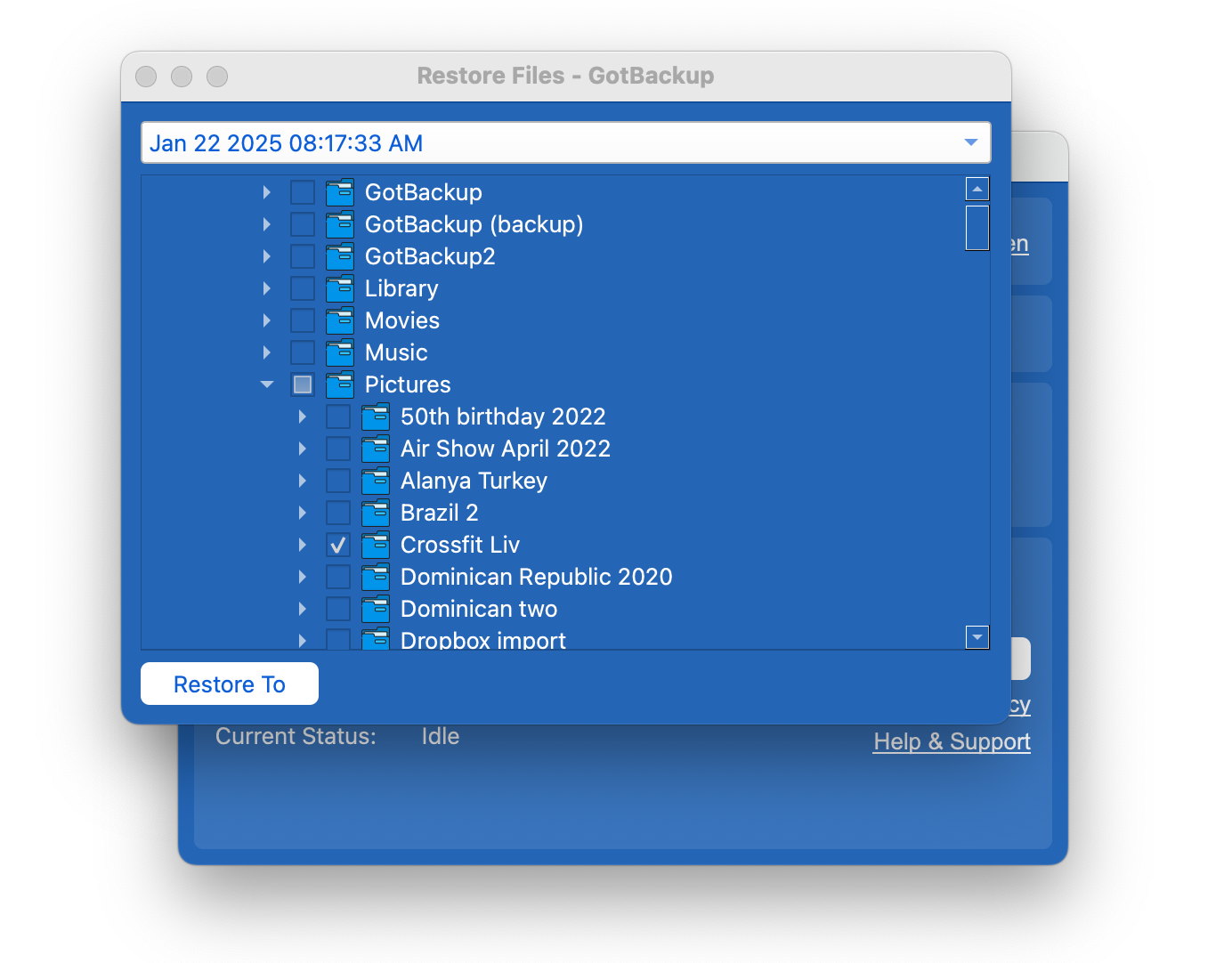Viewport: 1232px width, 963px height.
Task: Check the Dominican Republic 2020 checkbox
Action: pos(338,577)
